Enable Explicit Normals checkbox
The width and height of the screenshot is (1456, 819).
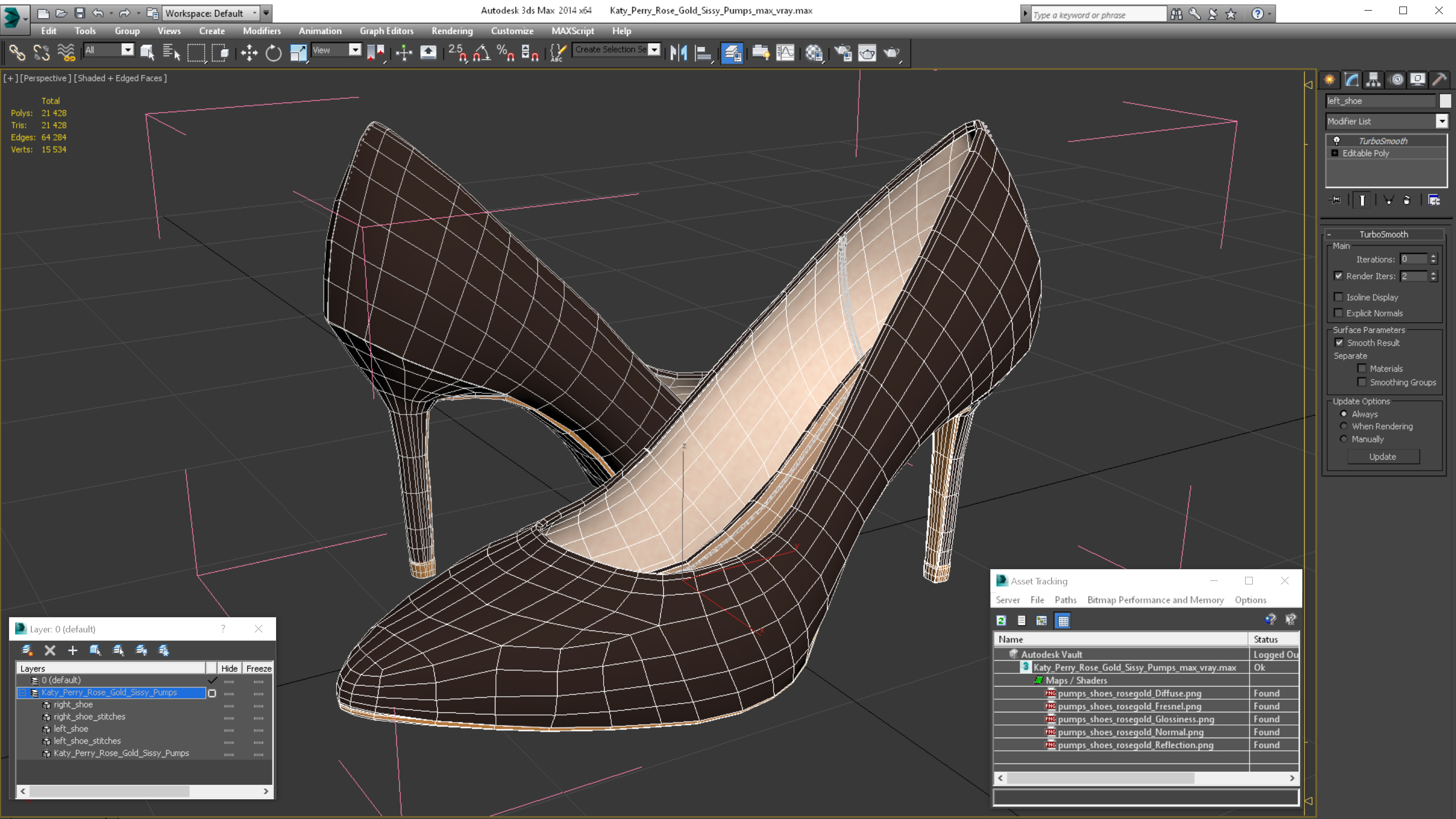pos(1338,312)
